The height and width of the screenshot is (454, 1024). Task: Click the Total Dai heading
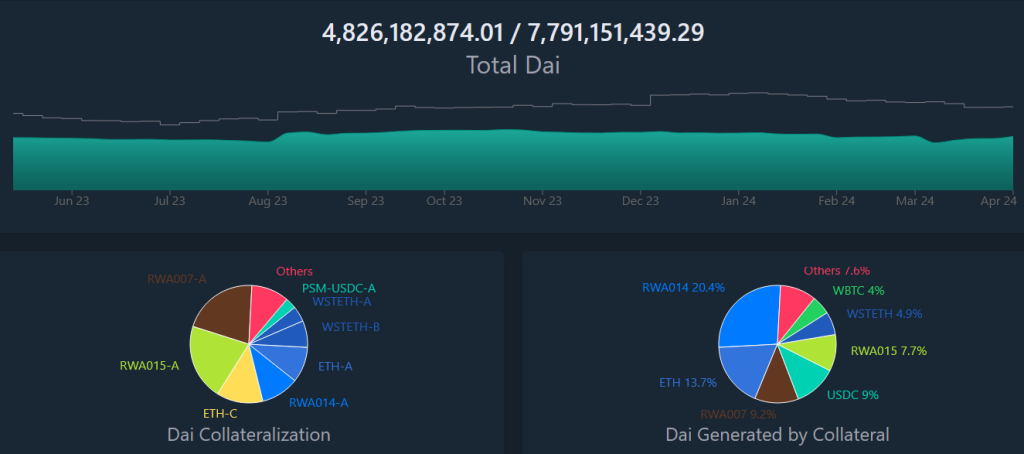coord(512,66)
